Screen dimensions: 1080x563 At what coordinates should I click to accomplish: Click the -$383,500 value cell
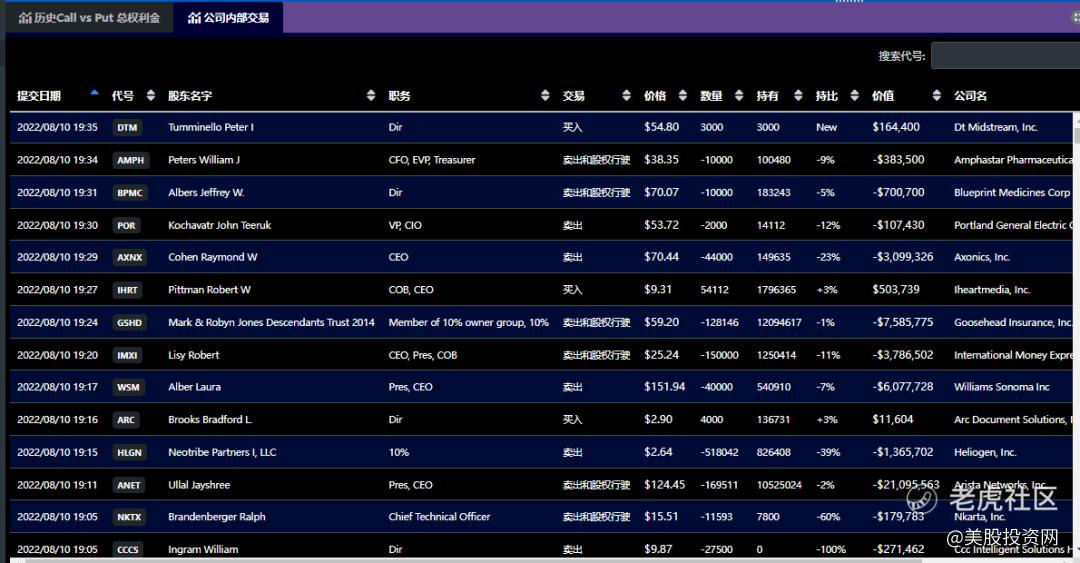[898, 160]
